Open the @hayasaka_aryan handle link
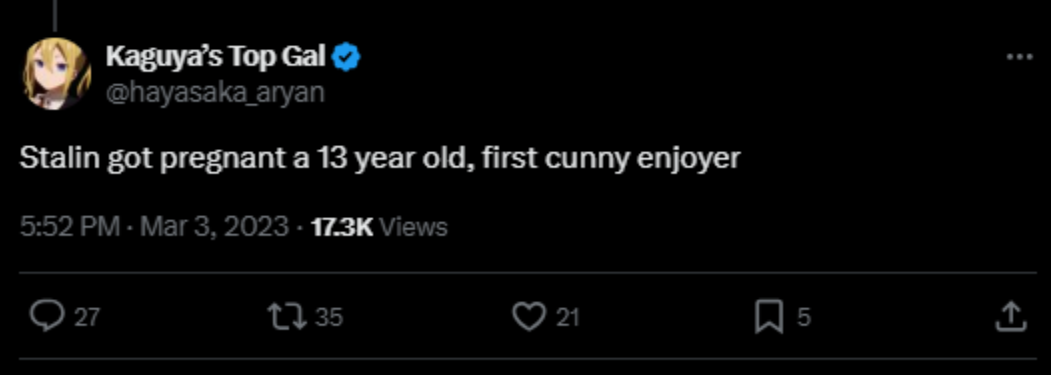Image resolution: width=1051 pixels, height=375 pixels. point(214,92)
